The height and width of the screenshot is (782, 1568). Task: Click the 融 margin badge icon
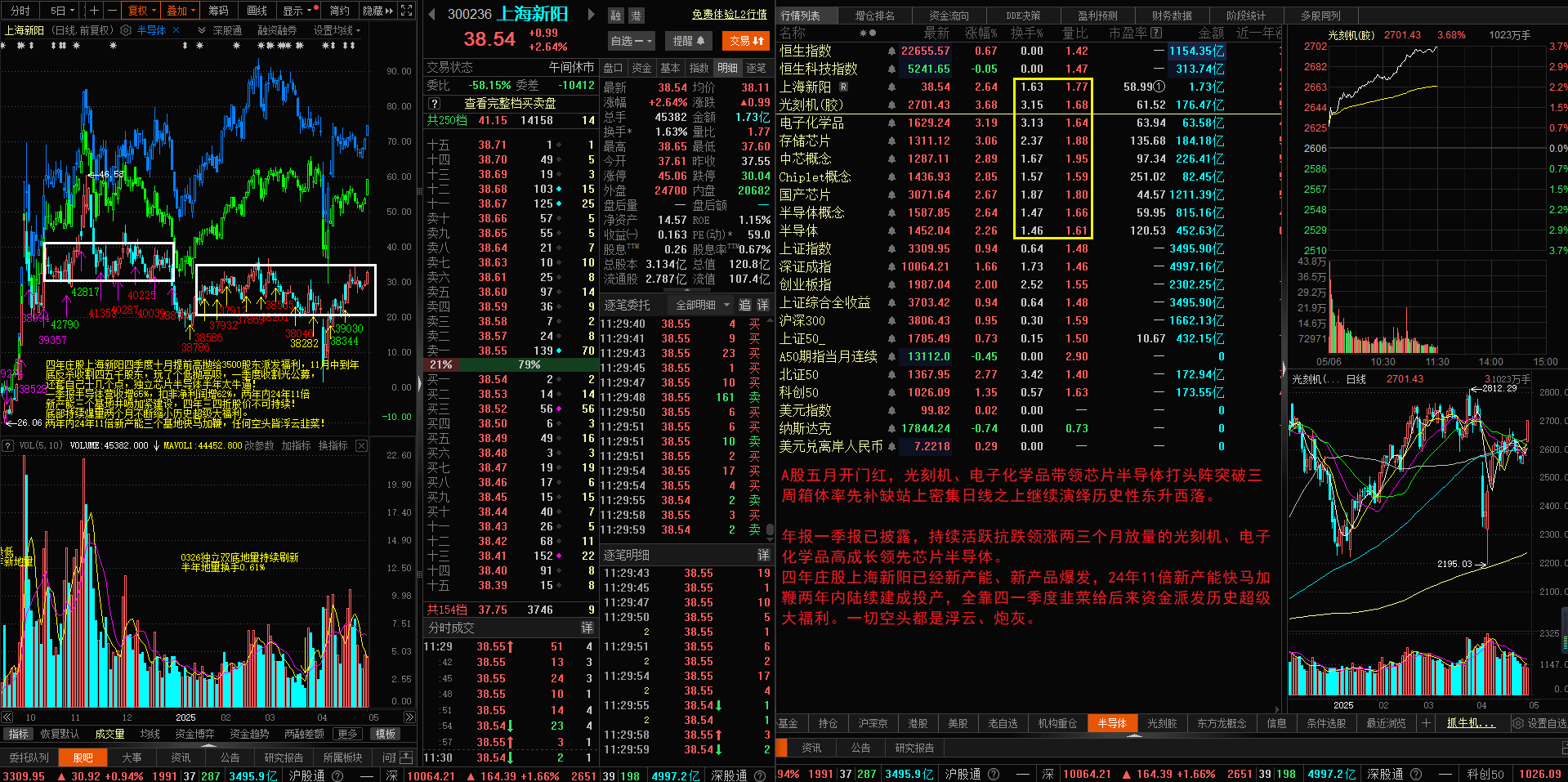tap(615, 16)
